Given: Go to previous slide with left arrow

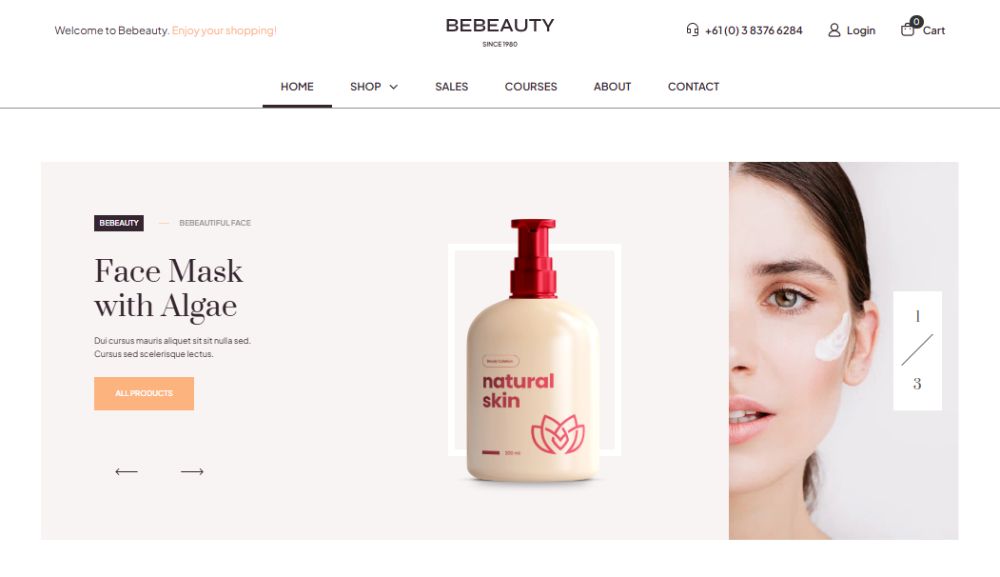Looking at the screenshot, I should (126, 472).
